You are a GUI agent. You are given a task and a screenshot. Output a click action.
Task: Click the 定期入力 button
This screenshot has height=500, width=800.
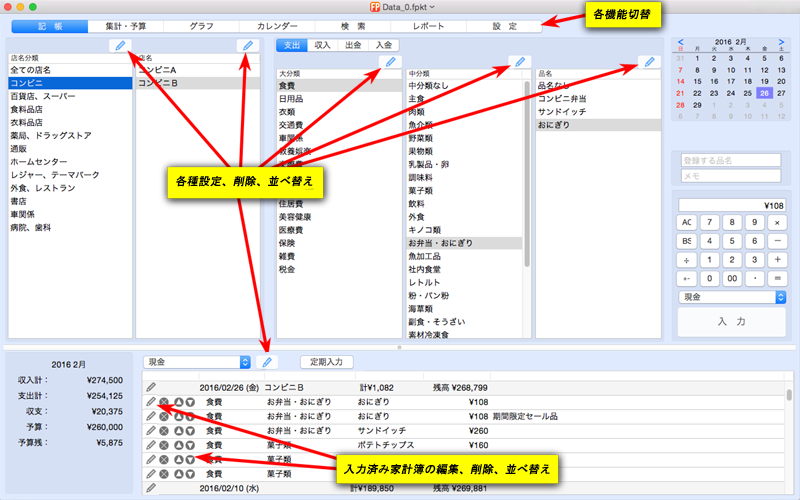click(326, 361)
